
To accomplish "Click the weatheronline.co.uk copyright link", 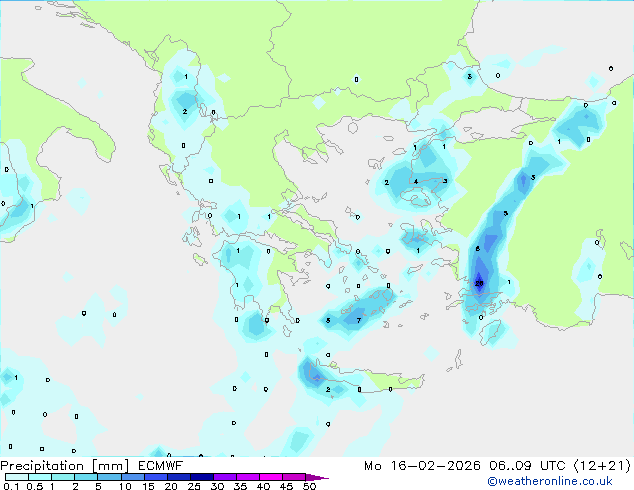I will pos(550,481).
